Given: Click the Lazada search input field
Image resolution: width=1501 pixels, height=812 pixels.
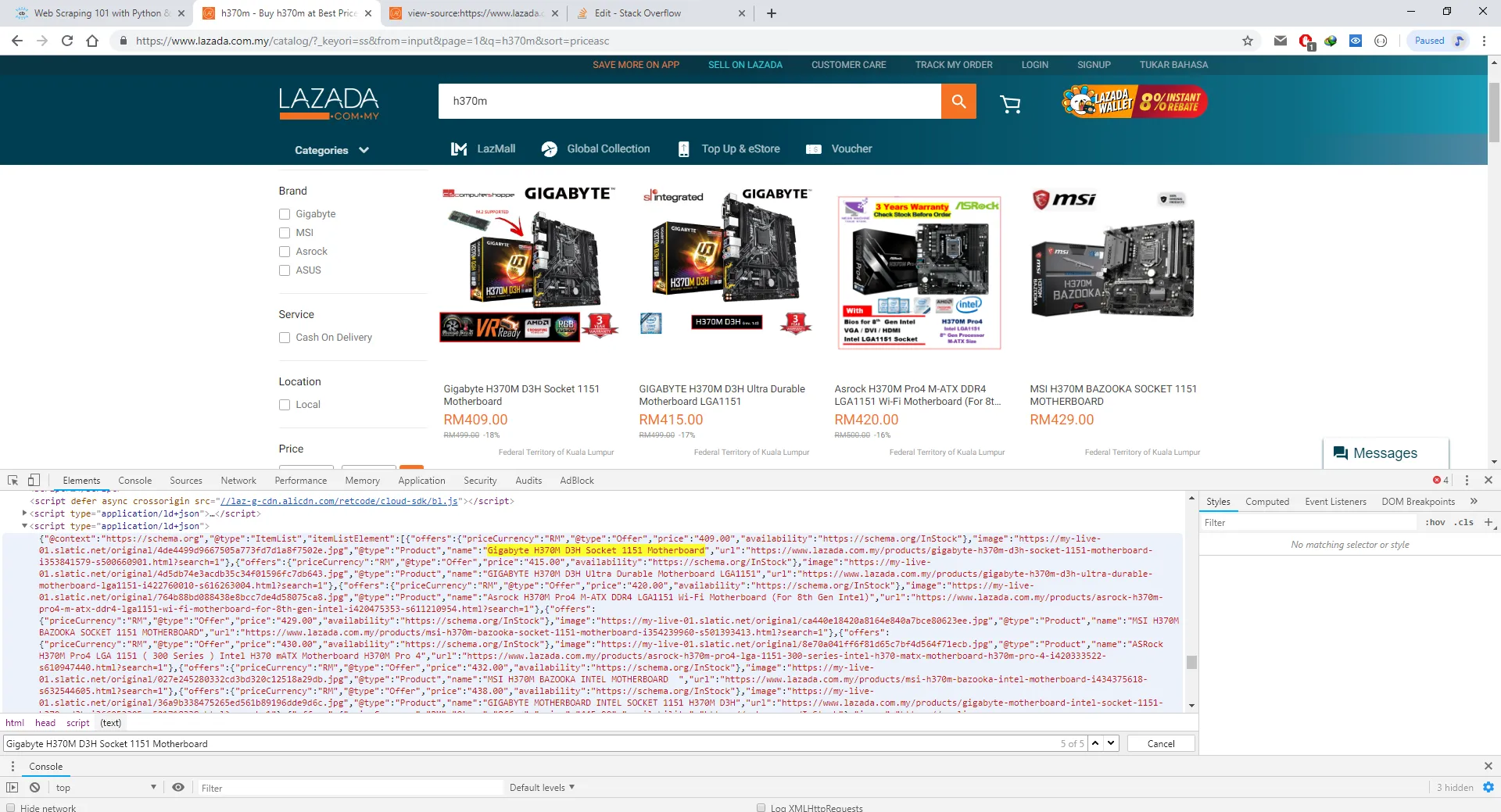Looking at the screenshot, I should tap(690, 101).
